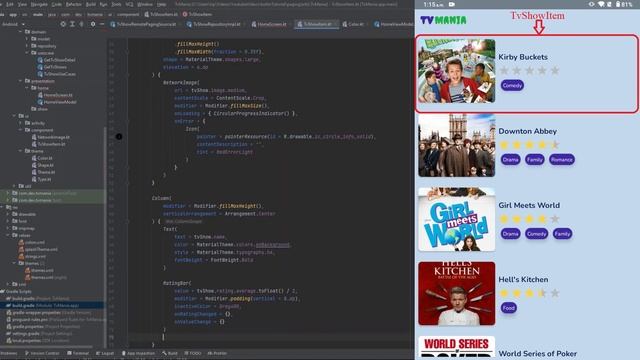
Task: Switch to TvShowRepositoryImpl.kt editor tab
Action: pyautogui.click(x=213, y=24)
